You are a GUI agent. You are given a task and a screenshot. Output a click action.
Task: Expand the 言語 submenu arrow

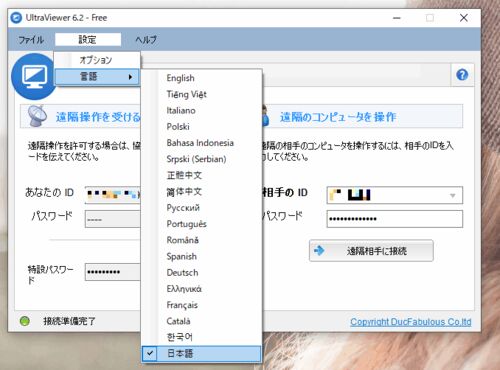[130, 77]
